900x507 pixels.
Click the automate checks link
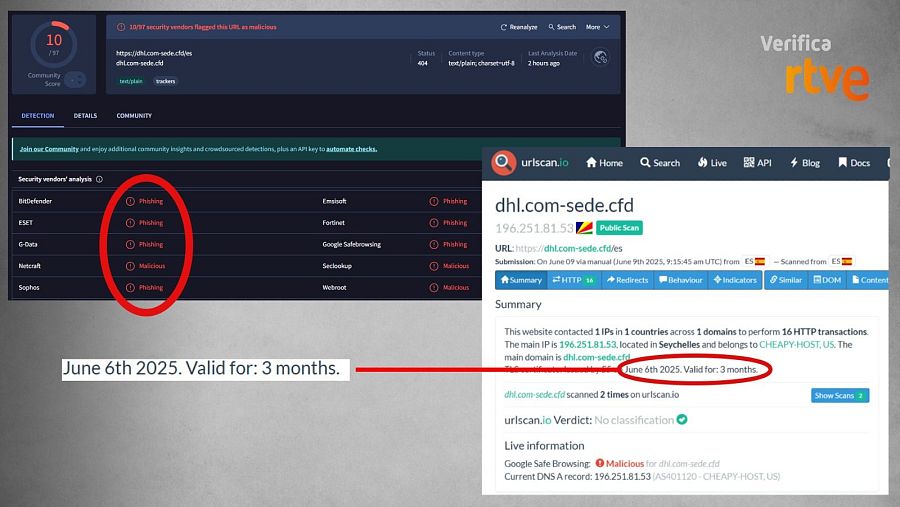(351, 149)
